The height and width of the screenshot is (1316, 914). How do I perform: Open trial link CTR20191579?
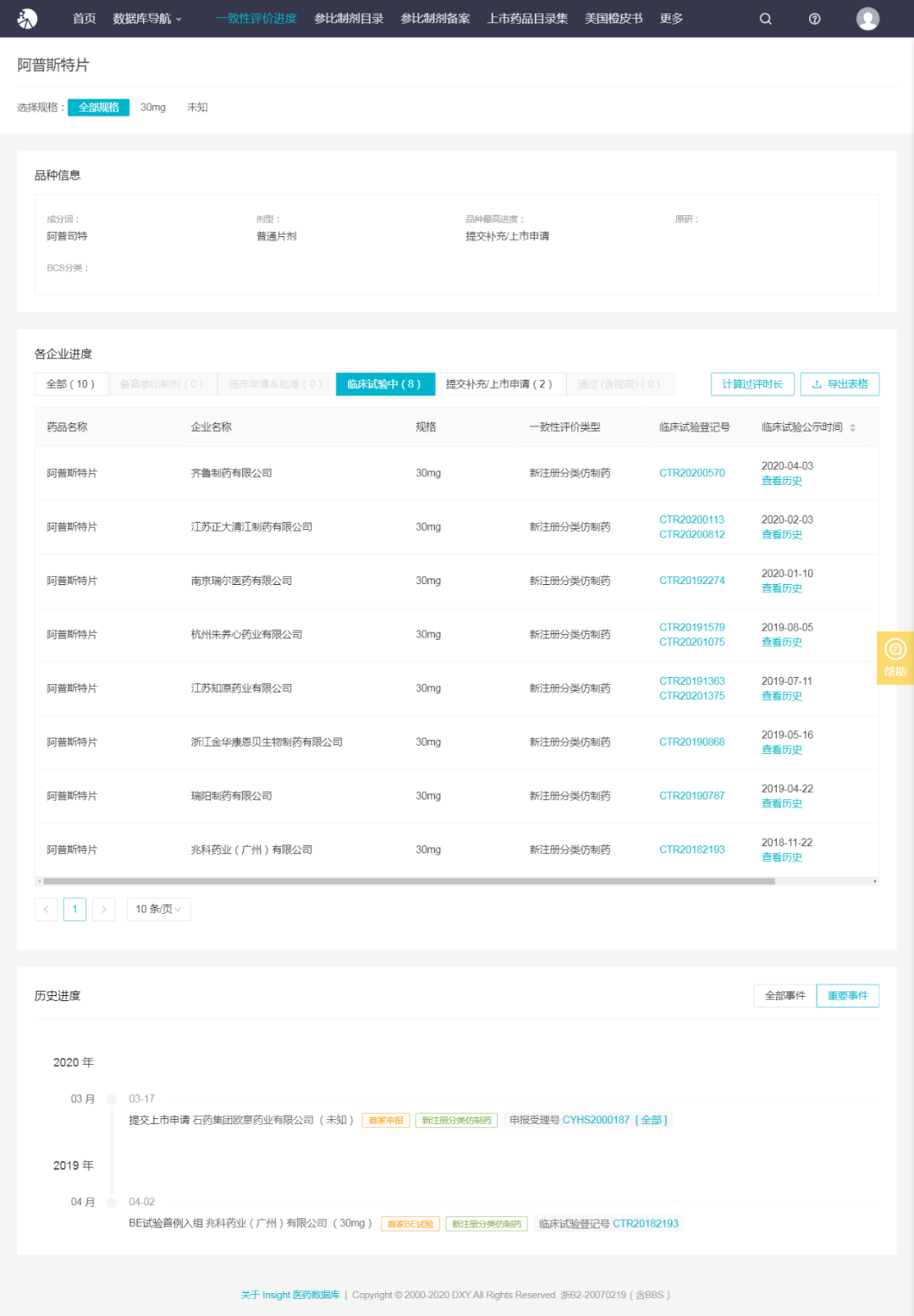point(692,627)
